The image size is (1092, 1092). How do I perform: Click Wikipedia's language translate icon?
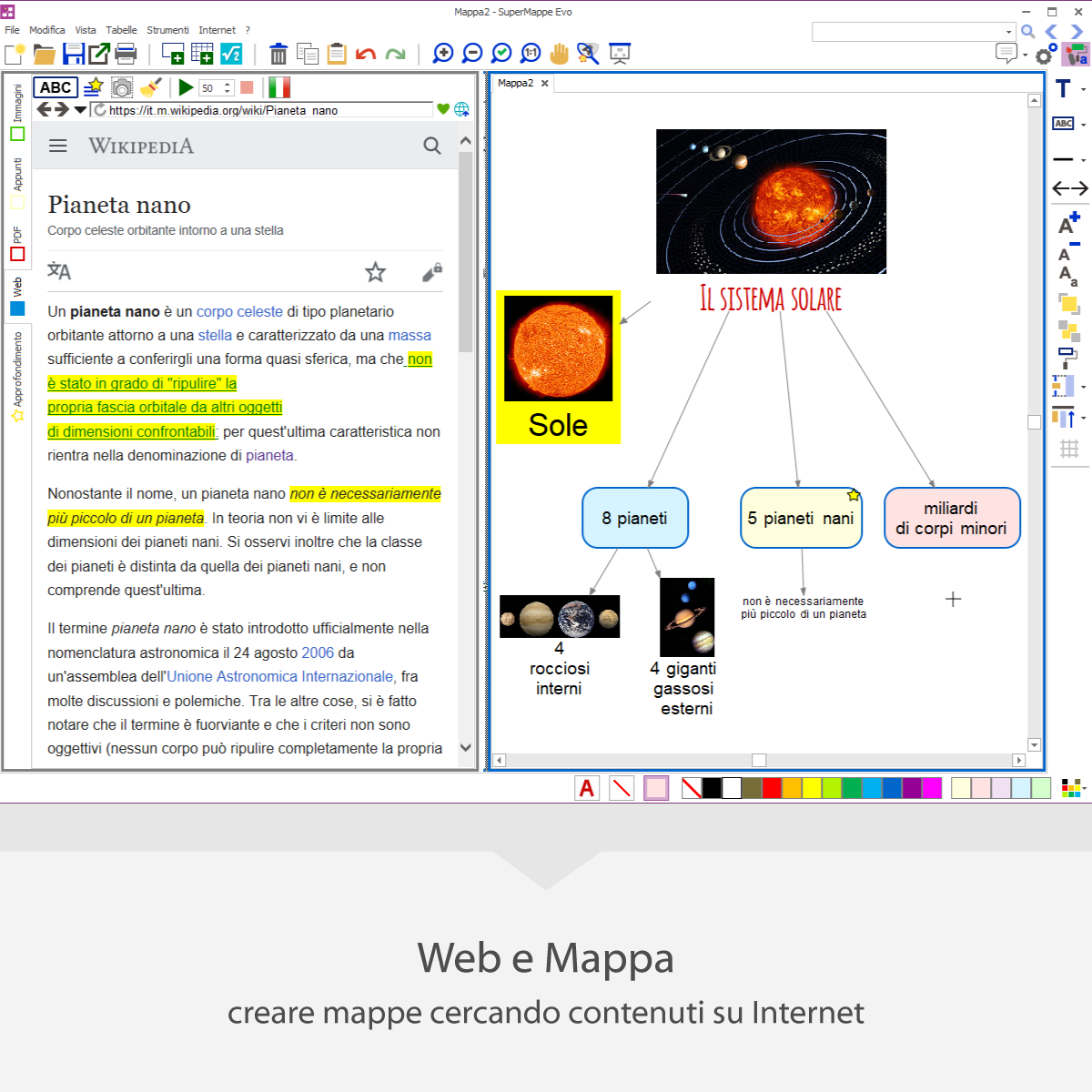[59, 271]
